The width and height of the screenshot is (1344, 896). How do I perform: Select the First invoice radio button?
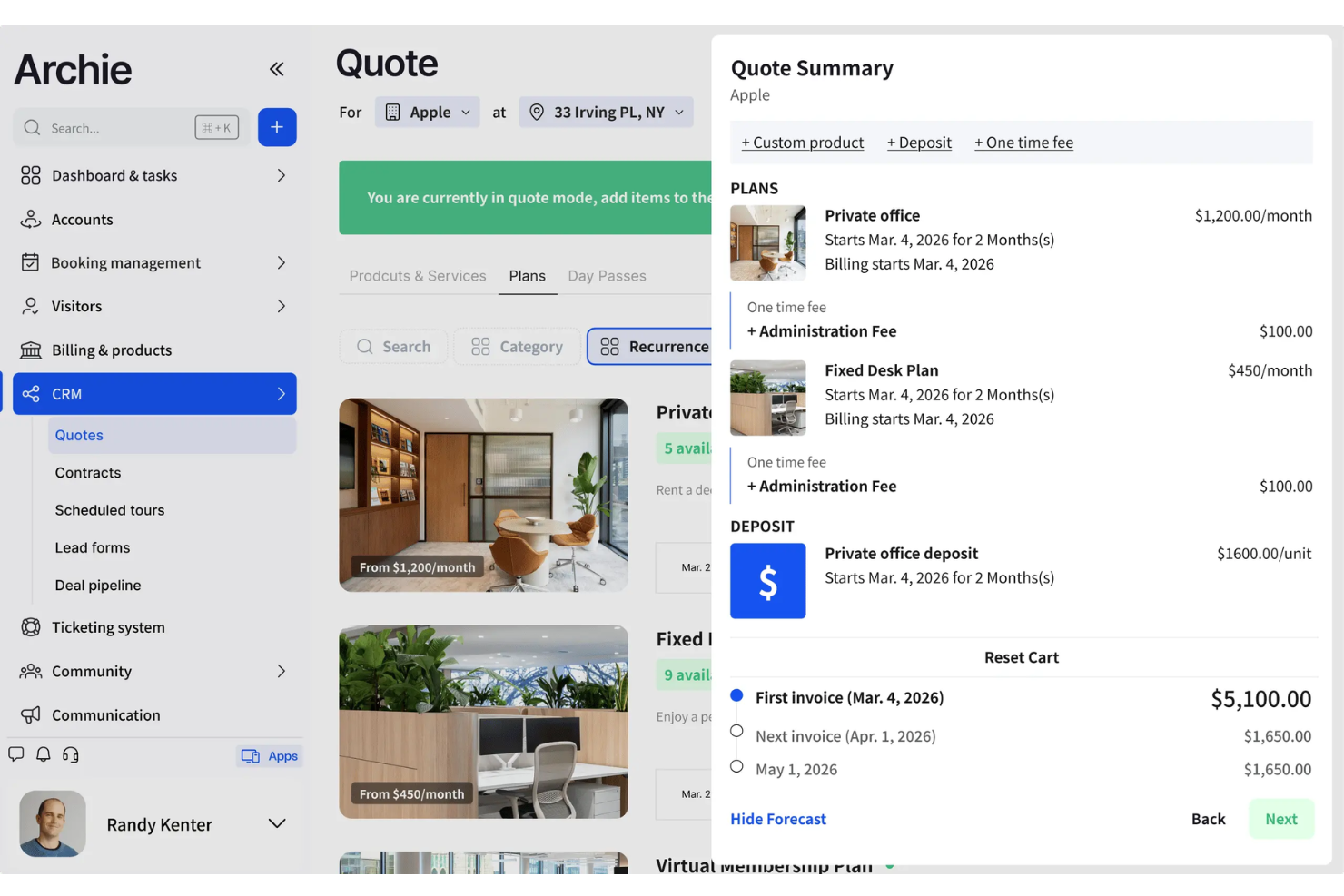pos(736,695)
